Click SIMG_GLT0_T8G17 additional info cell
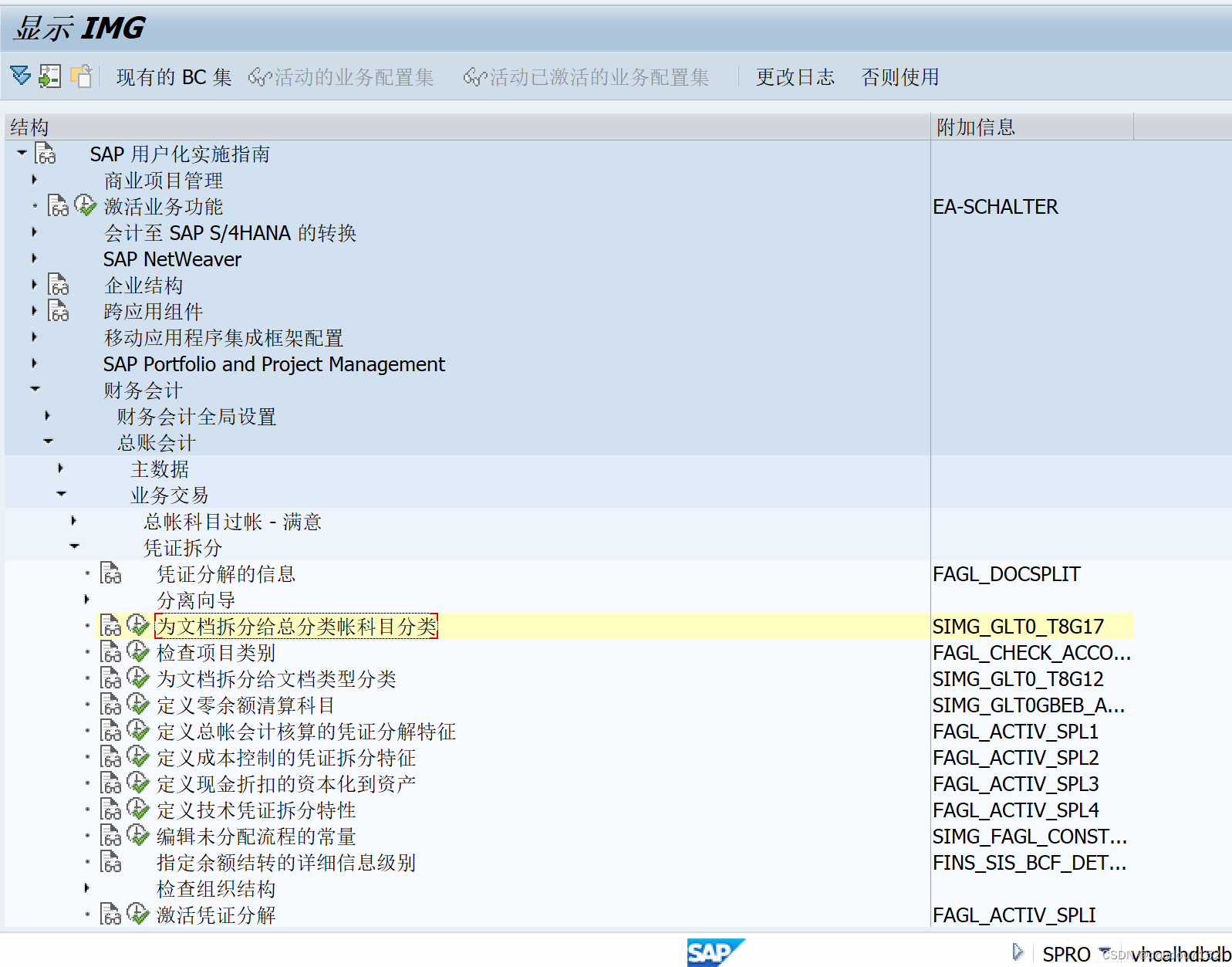The width and height of the screenshot is (1232, 967). click(x=1018, y=627)
